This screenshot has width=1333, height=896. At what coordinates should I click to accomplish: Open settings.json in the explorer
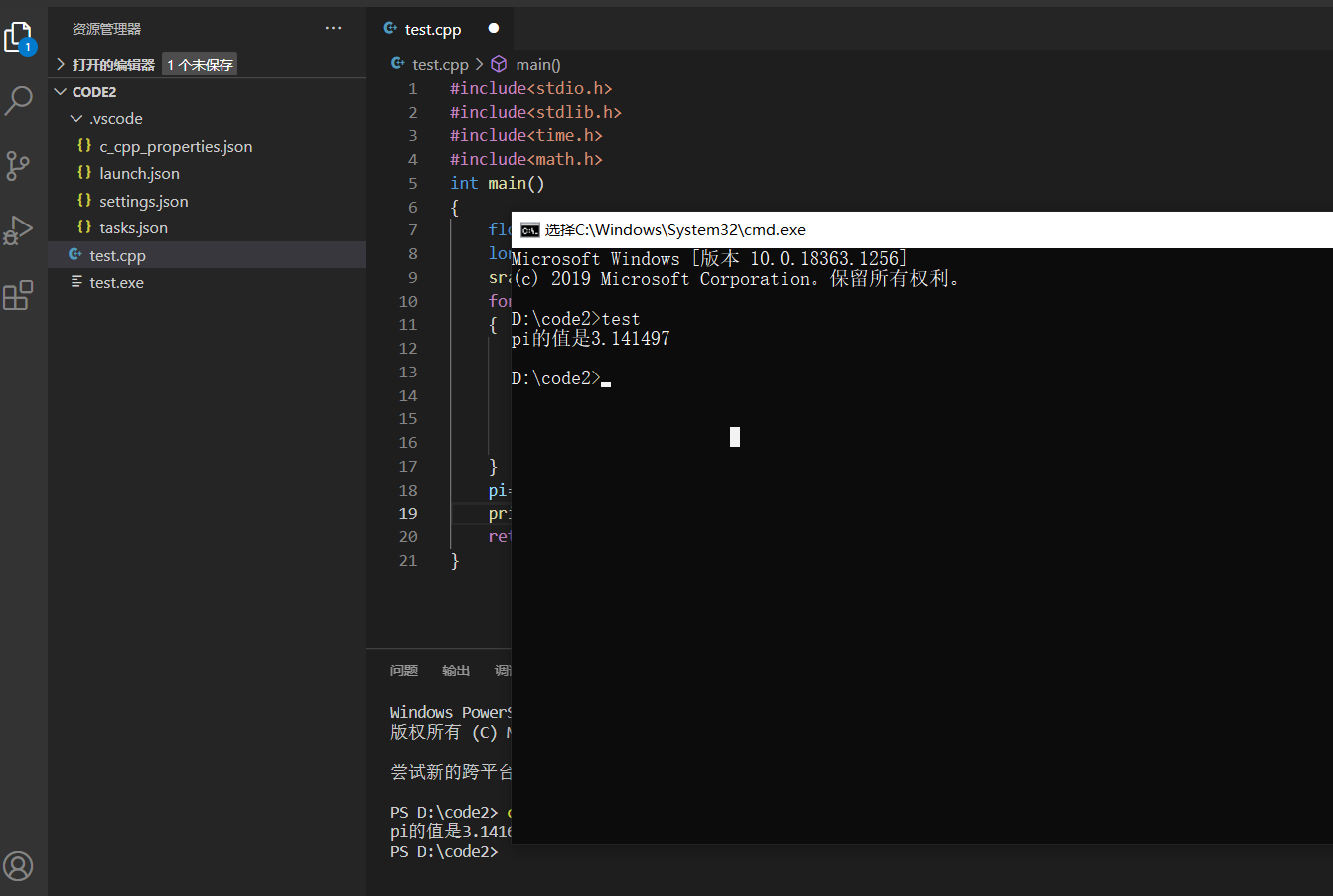coord(143,201)
